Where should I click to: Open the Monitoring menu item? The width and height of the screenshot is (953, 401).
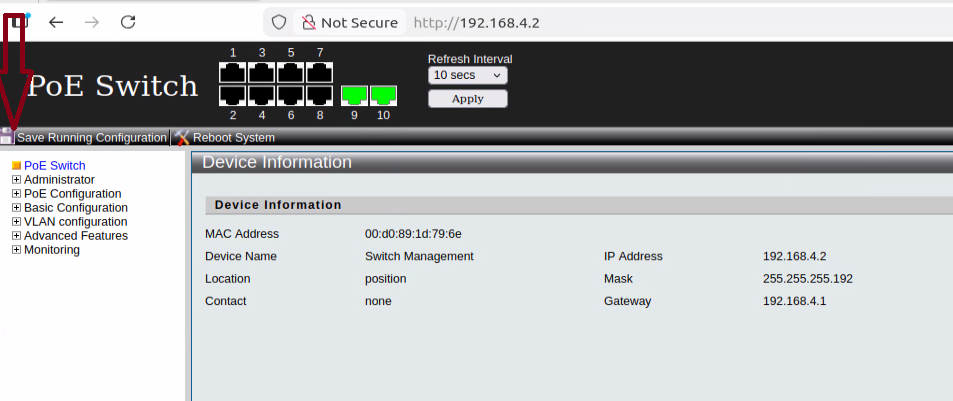coord(51,250)
